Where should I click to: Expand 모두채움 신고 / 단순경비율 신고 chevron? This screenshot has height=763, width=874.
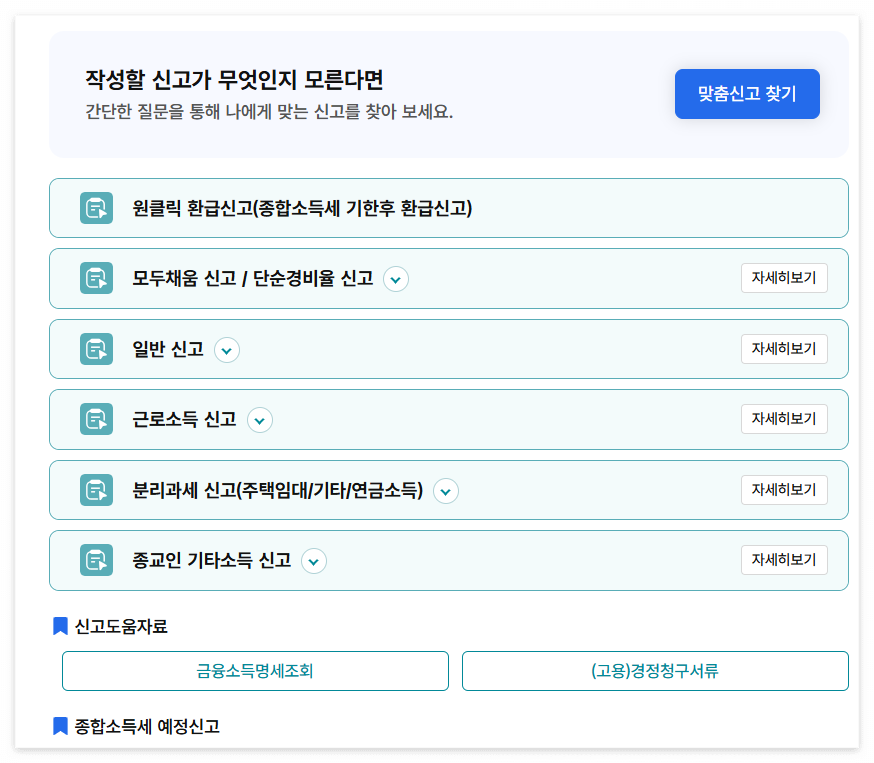396,279
